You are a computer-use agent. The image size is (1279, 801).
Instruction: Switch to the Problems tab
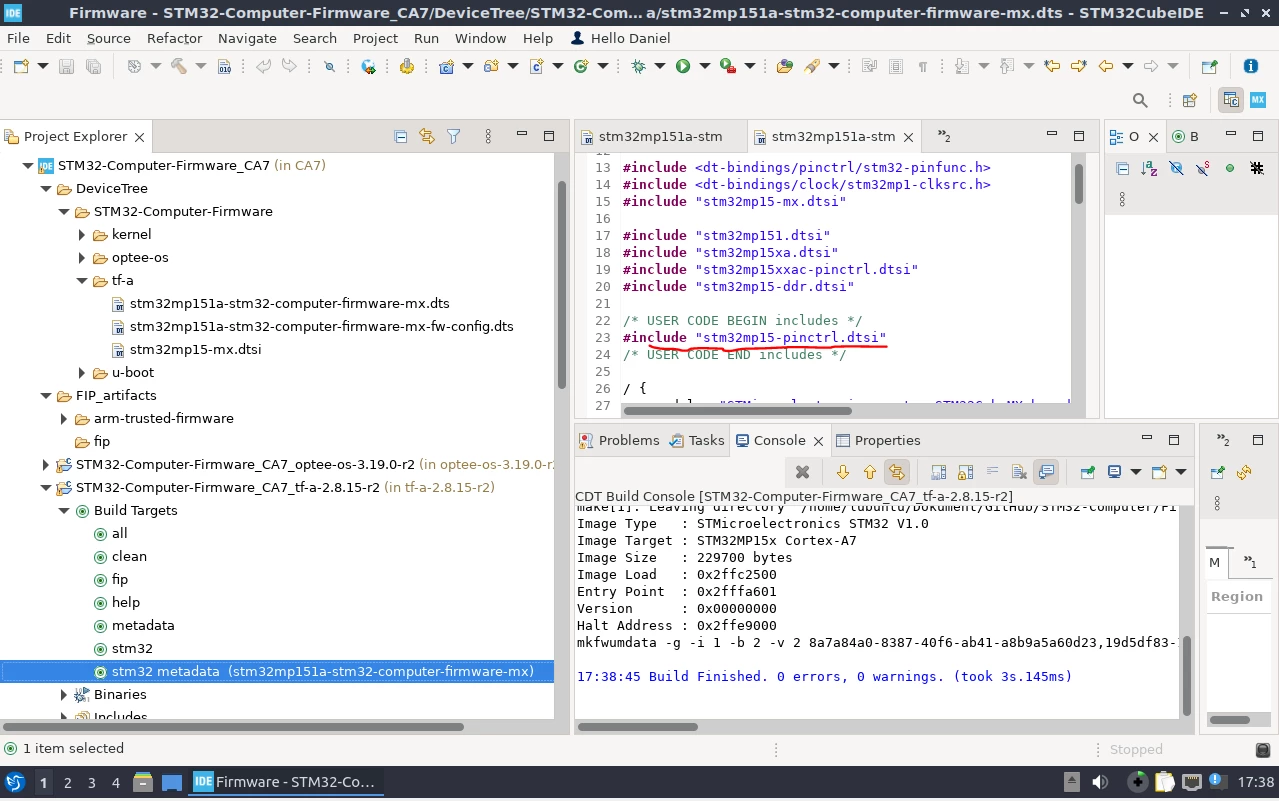(619, 440)
